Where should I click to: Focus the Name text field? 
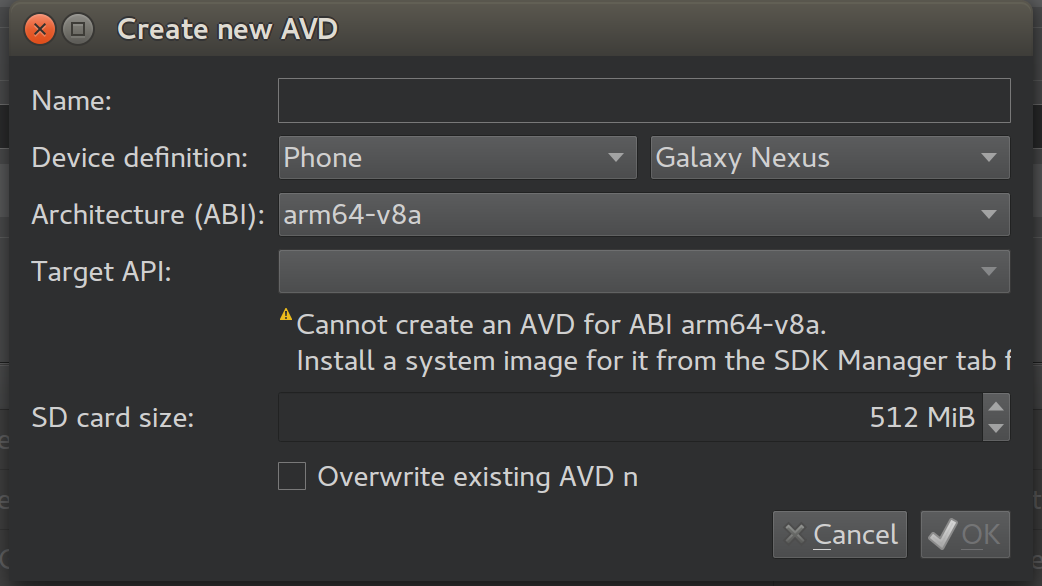pyautogui.click(x=644, y=101)
